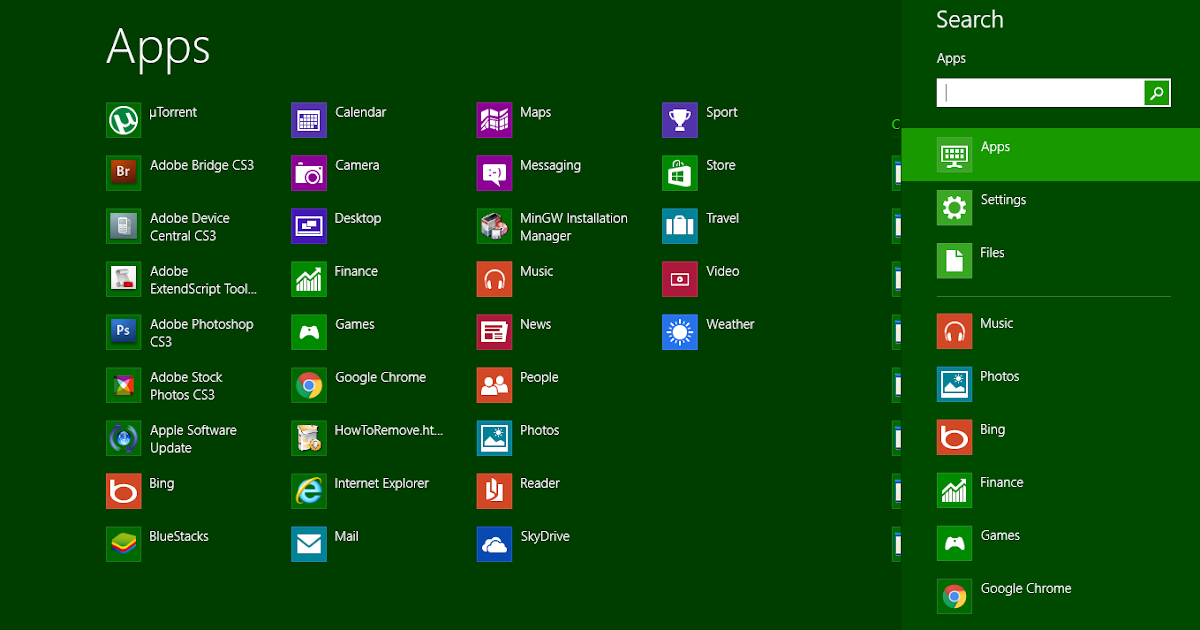Select Apps search scope

pos(1050,154)
